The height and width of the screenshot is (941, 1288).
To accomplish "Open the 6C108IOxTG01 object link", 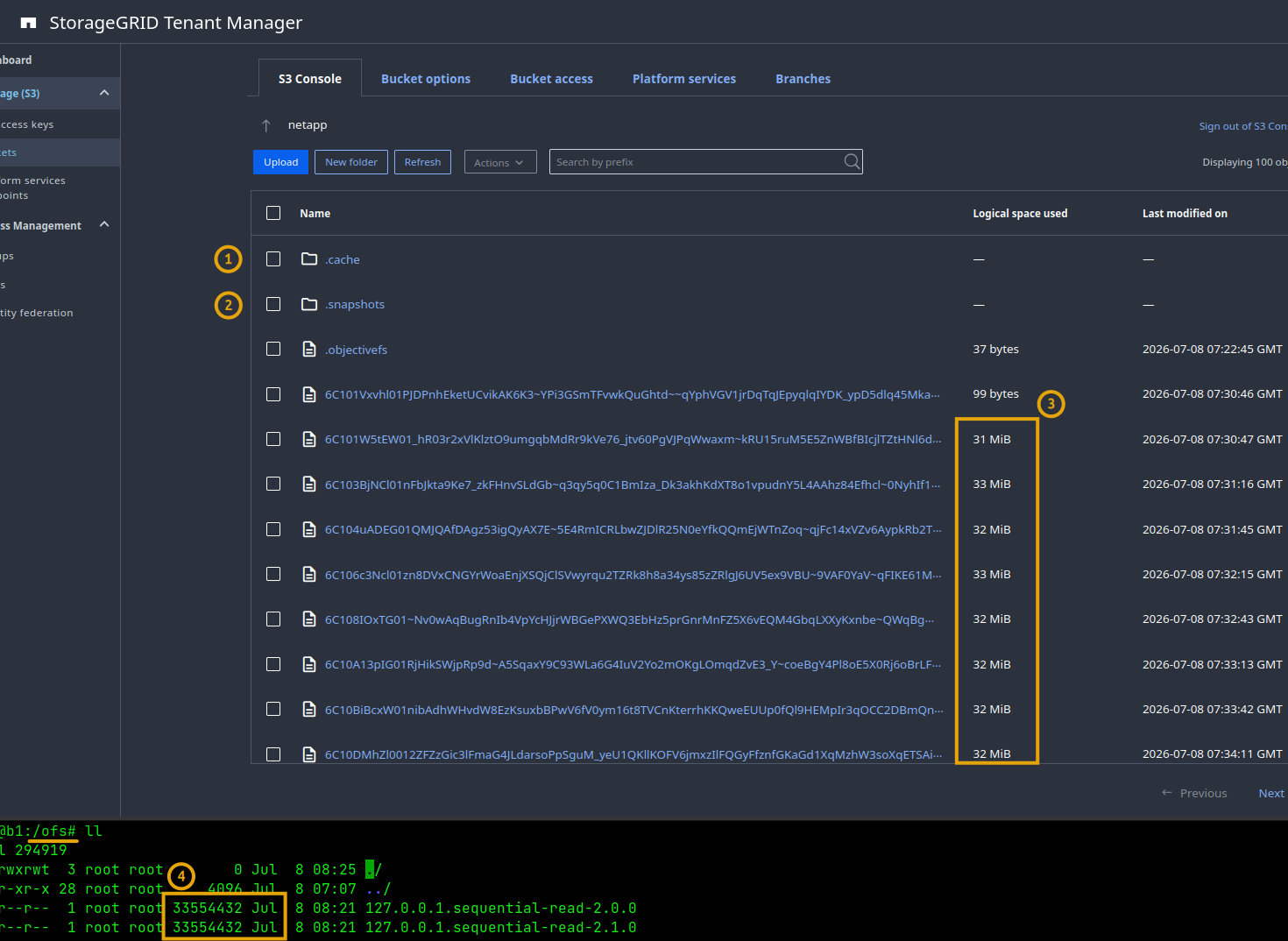I will click(x=629, y=619).
